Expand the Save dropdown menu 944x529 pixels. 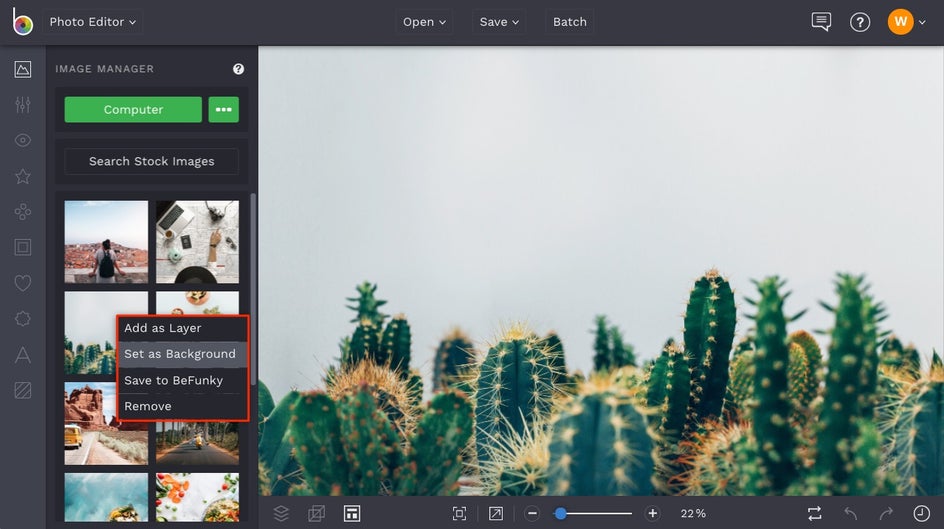tap(498, 22)
